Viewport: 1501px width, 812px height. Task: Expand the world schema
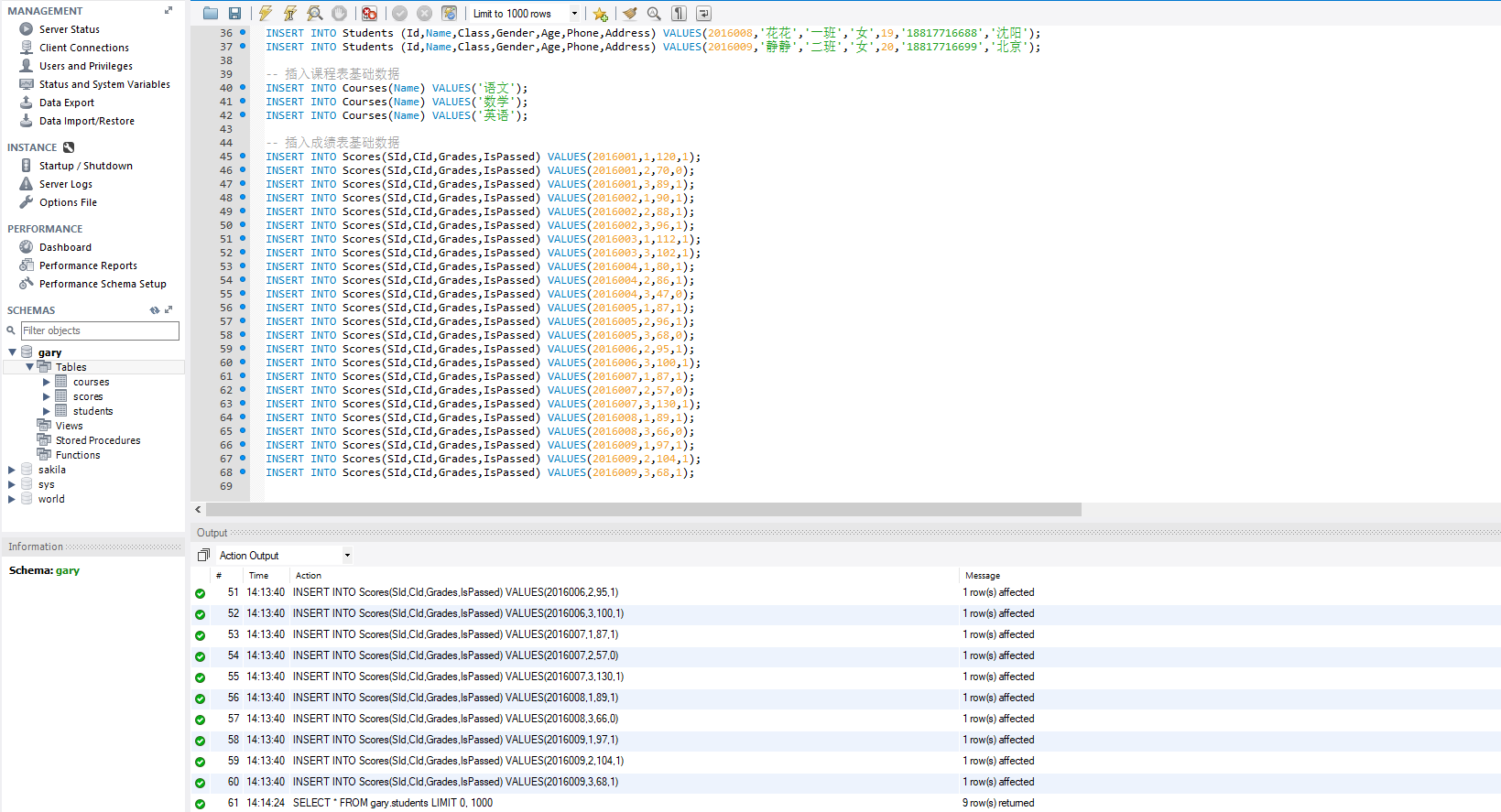[x=12, y=499]
